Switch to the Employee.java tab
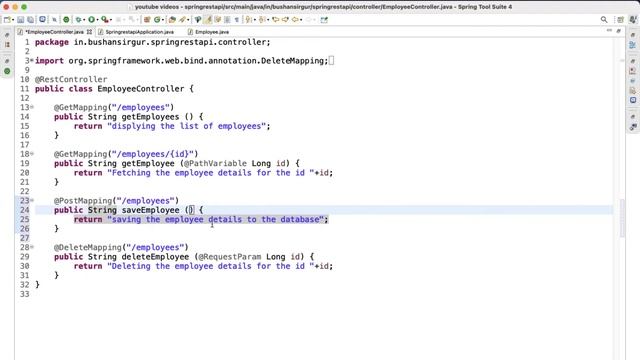640x360 pixels. (211, 31)
